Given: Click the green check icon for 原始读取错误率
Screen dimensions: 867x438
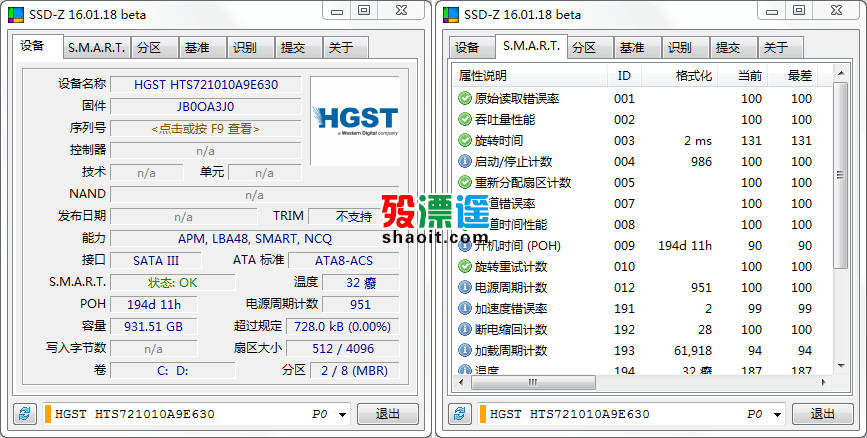Looking at the screenshot, I should click(464, 98).
